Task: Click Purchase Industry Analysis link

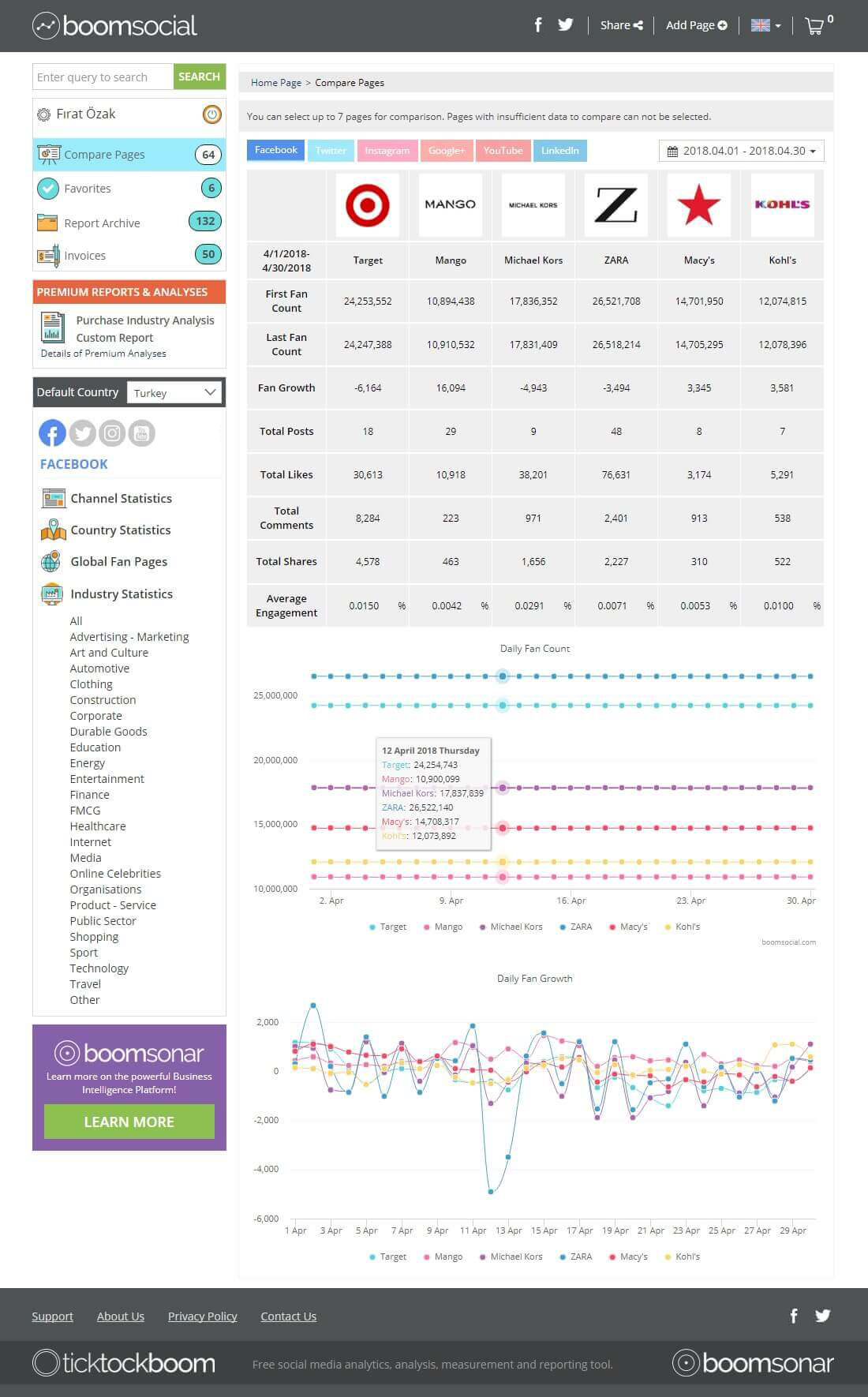Action: click(145, 320)
